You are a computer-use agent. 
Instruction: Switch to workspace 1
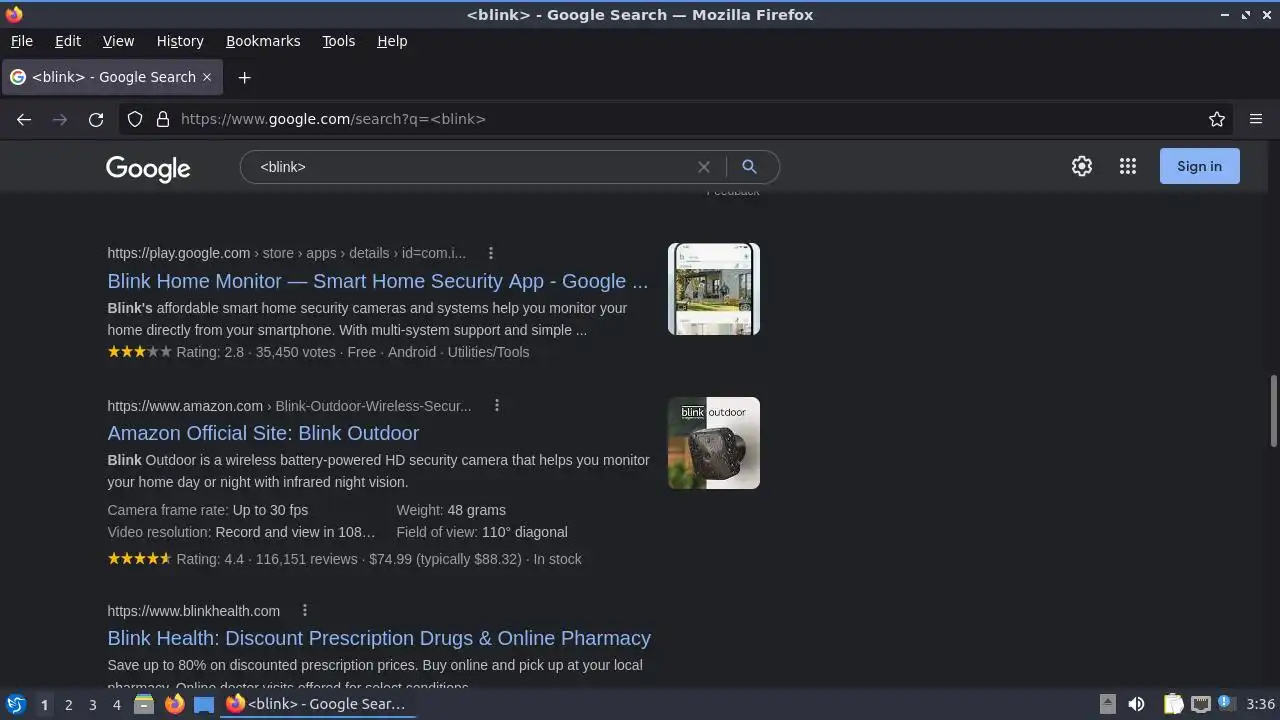(44, 704)
